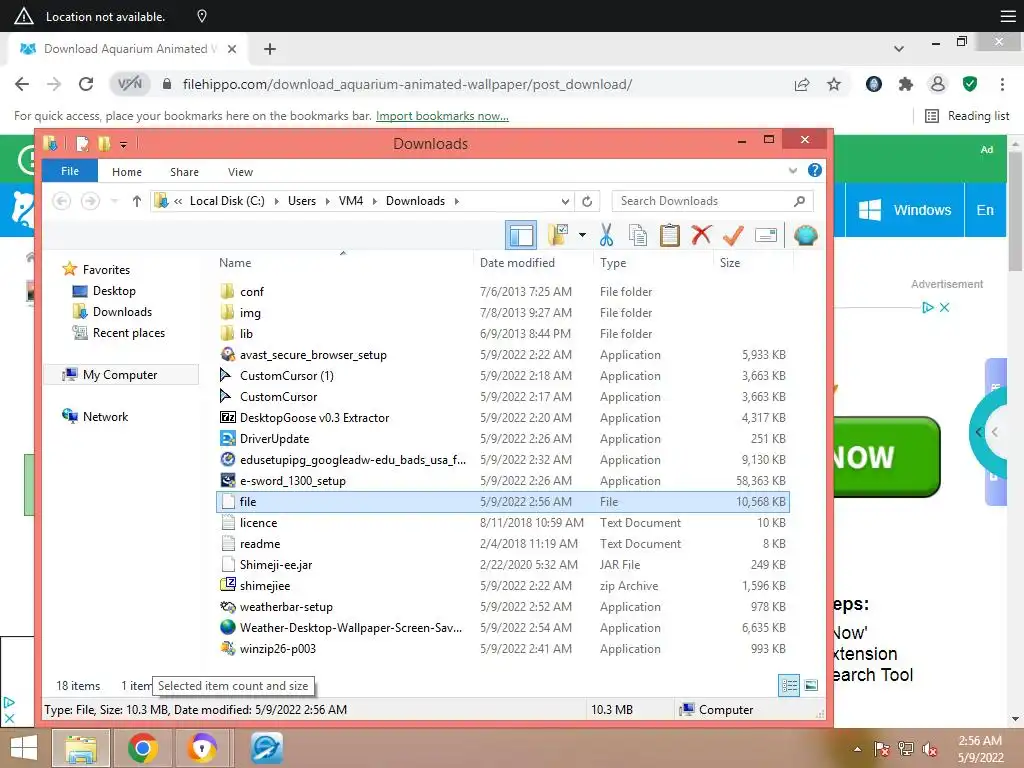Click VM4 in the address breadcrumb

[x=351, y=201]
